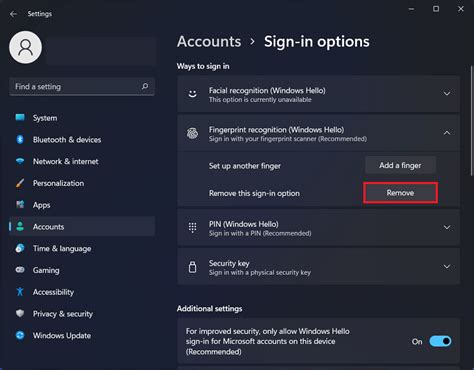The image size is (474, 370).
Task: Click the Remove fingerprint button
Action: [400, 193]
